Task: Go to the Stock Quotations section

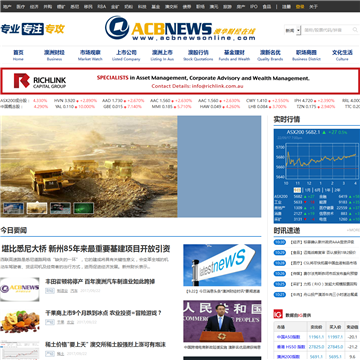Action: (x=198, y=55)
